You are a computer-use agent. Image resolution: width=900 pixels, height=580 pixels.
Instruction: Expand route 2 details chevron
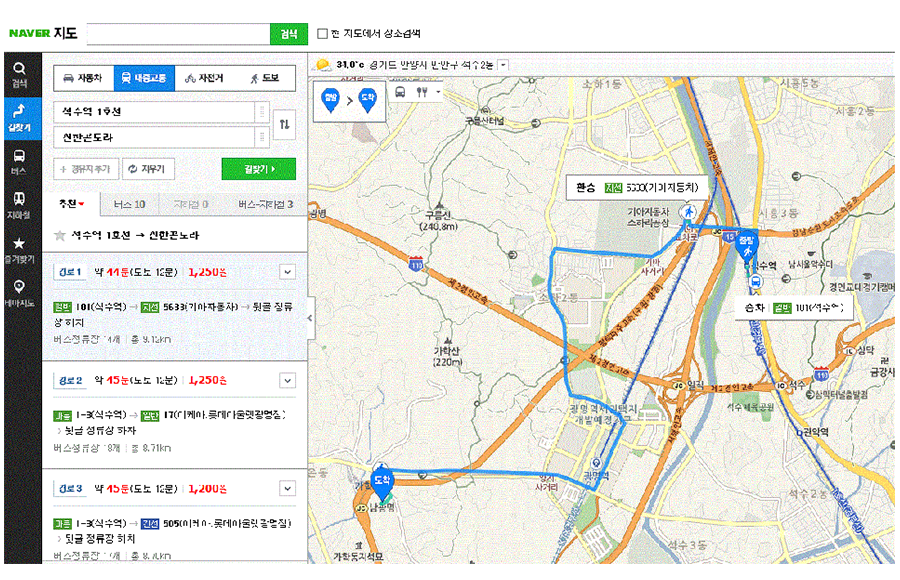coord(288,380)
